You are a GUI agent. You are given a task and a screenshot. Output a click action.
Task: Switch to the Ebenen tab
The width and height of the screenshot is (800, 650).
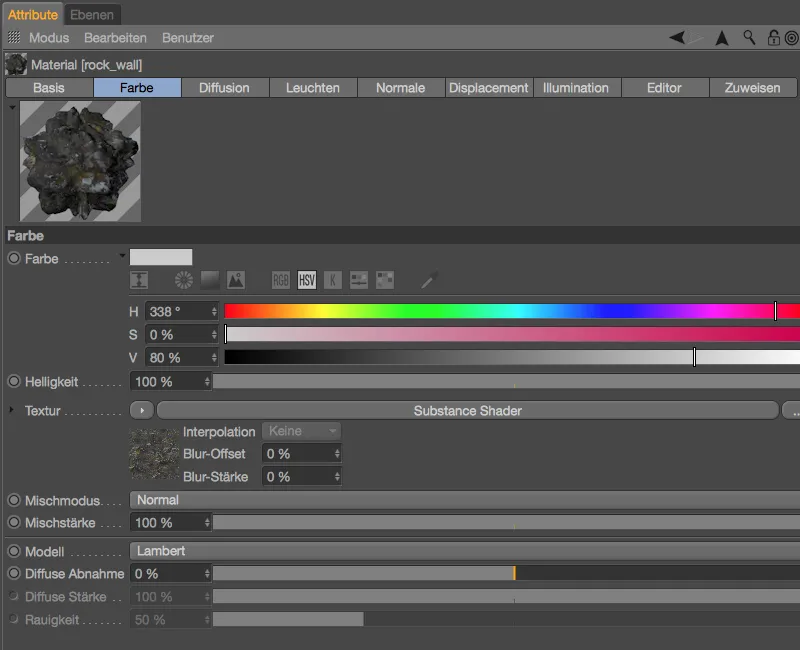(x=92, y=15)
